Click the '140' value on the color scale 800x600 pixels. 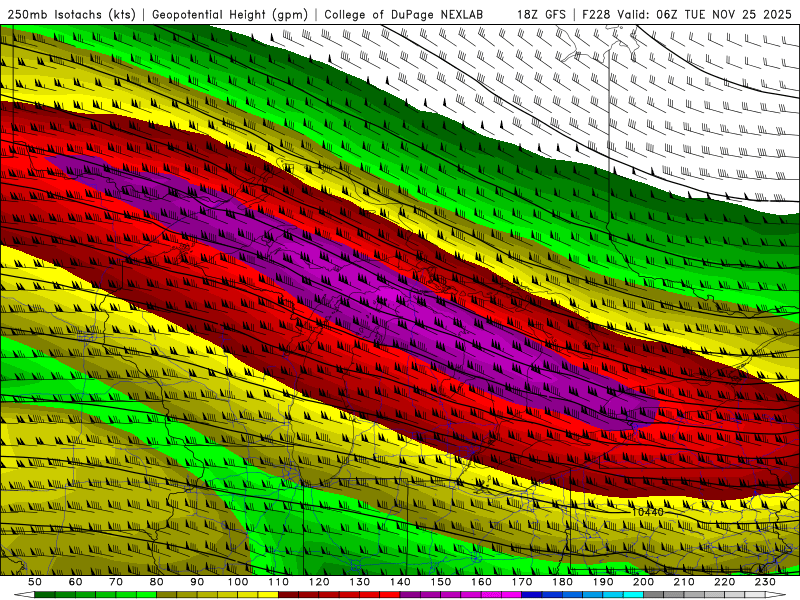click(400, 582)
